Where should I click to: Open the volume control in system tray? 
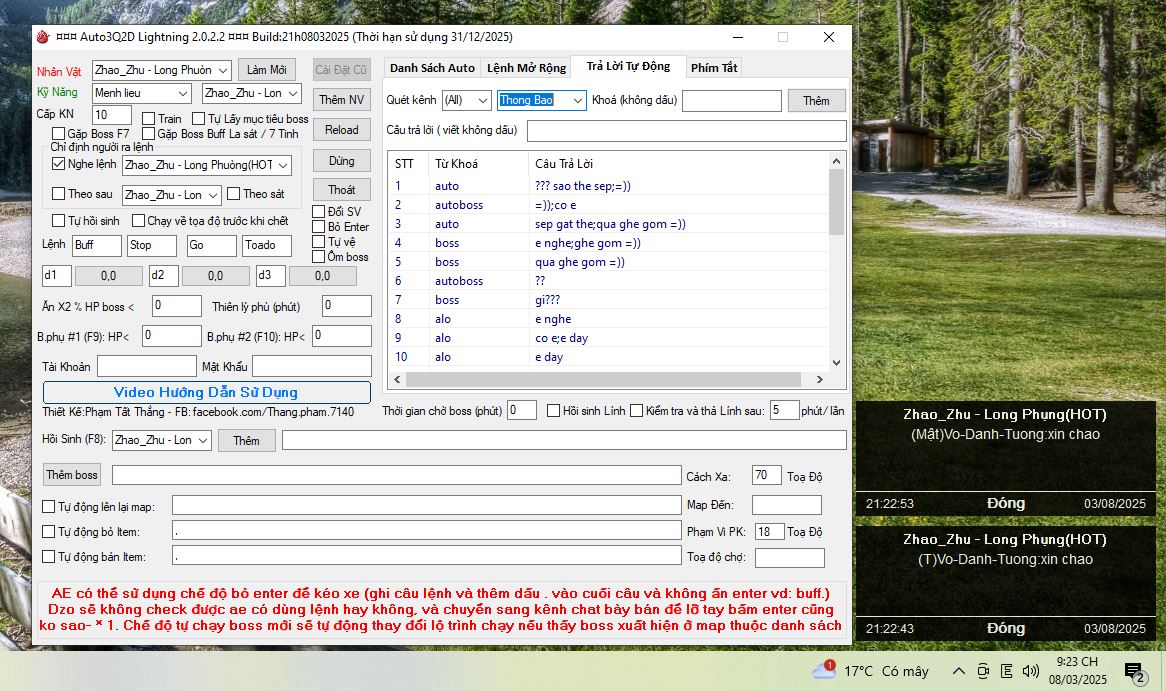(x=1030, y=671)
